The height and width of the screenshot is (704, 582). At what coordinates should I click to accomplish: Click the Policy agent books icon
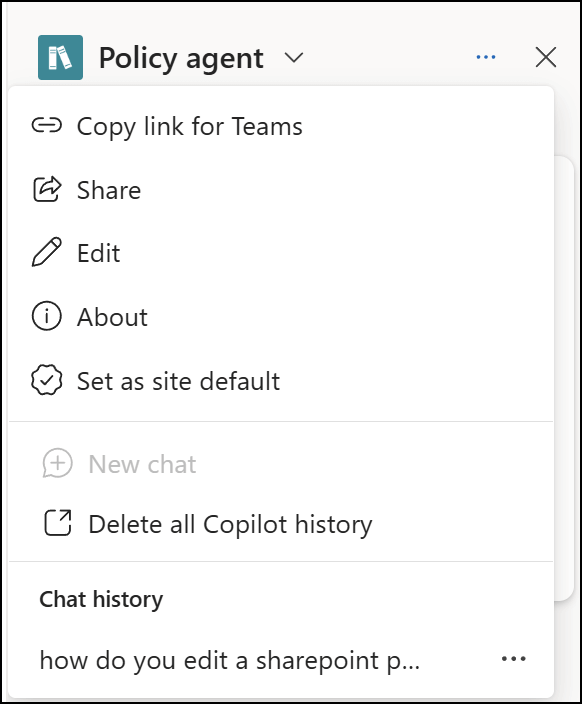(60, 57)
